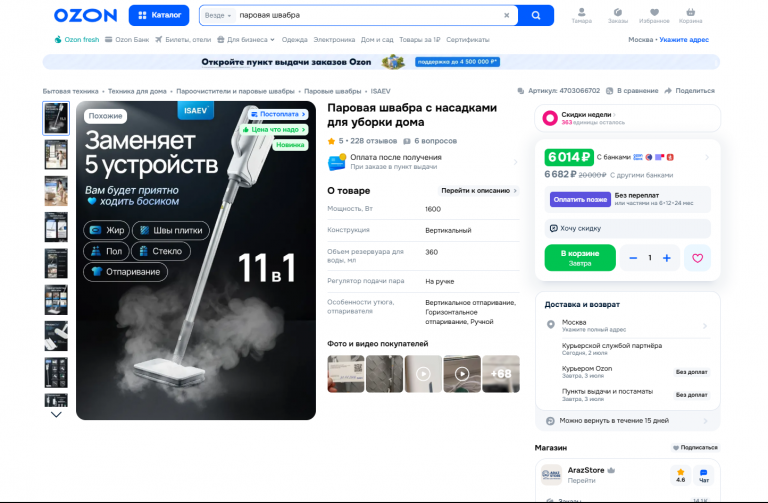Open the 6 вопросов questions link

[430, 141]
